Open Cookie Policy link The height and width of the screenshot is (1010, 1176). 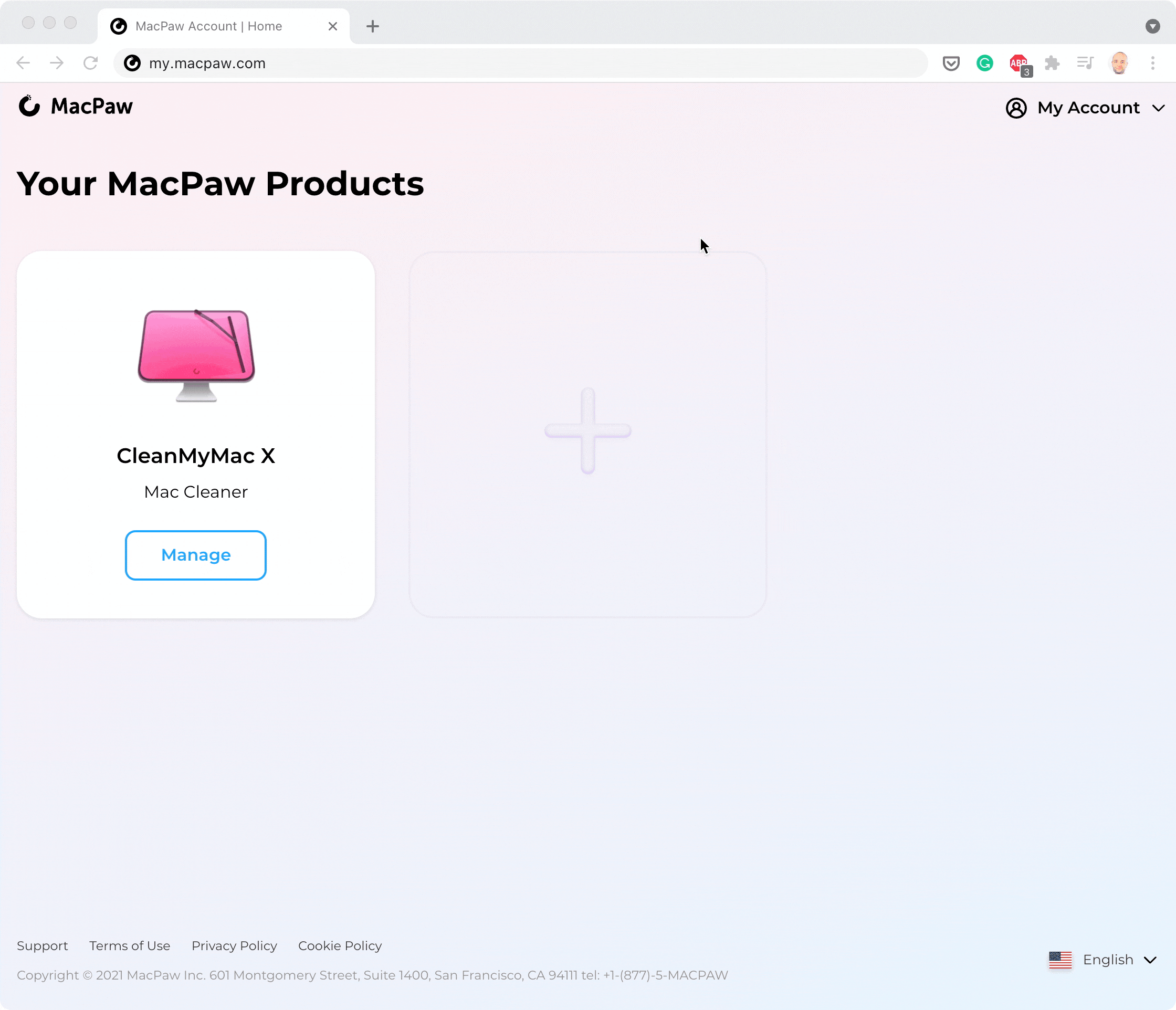tap(340, 945)
